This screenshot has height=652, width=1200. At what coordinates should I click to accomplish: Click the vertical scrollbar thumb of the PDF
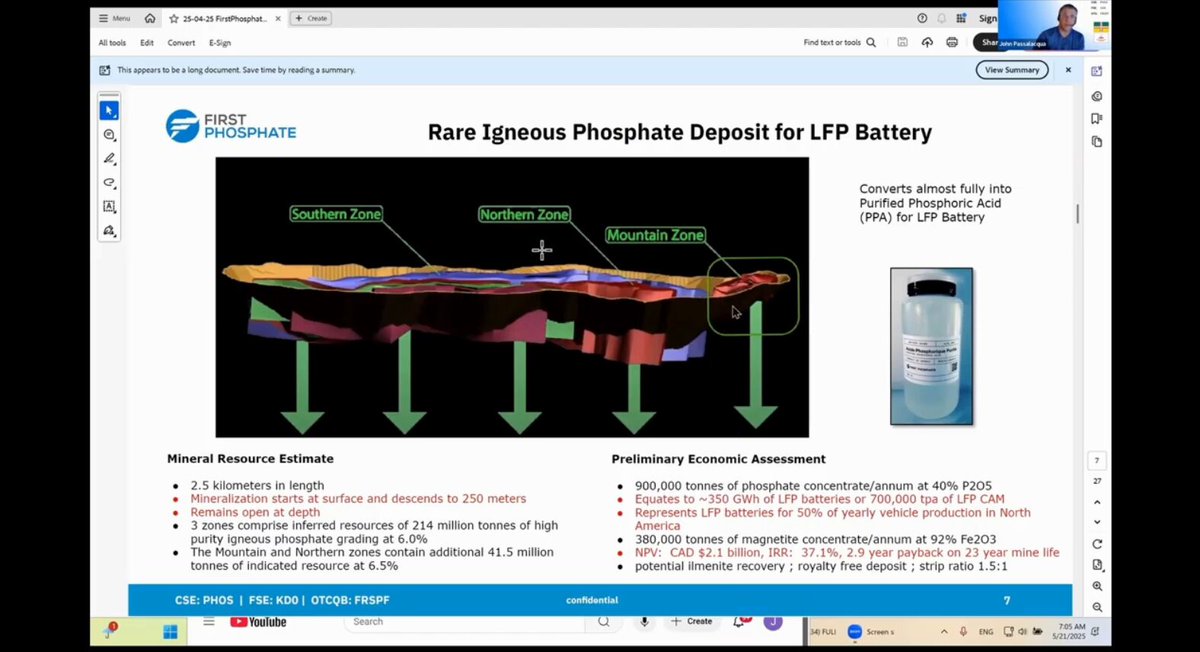click(1077, 214)
